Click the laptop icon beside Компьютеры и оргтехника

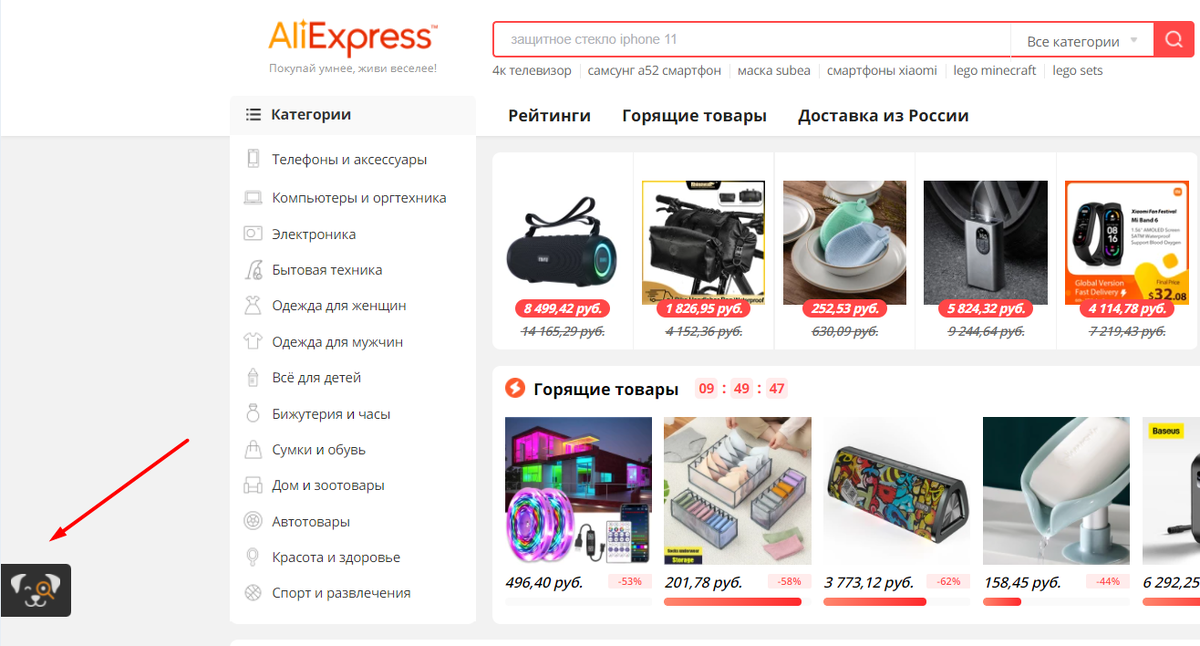[253, 198]
